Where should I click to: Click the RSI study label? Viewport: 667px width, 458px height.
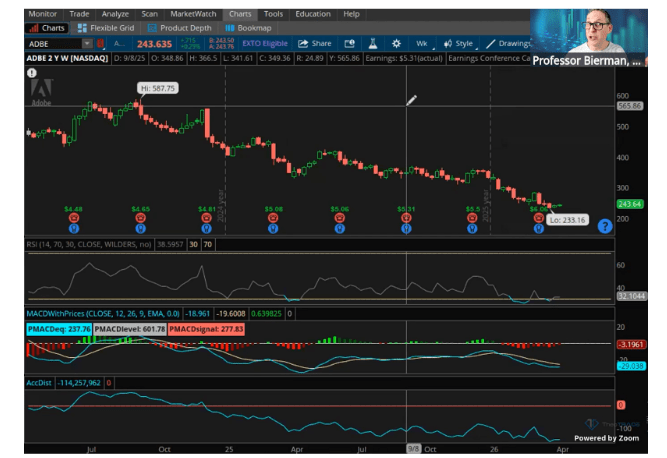coord(88,245)
